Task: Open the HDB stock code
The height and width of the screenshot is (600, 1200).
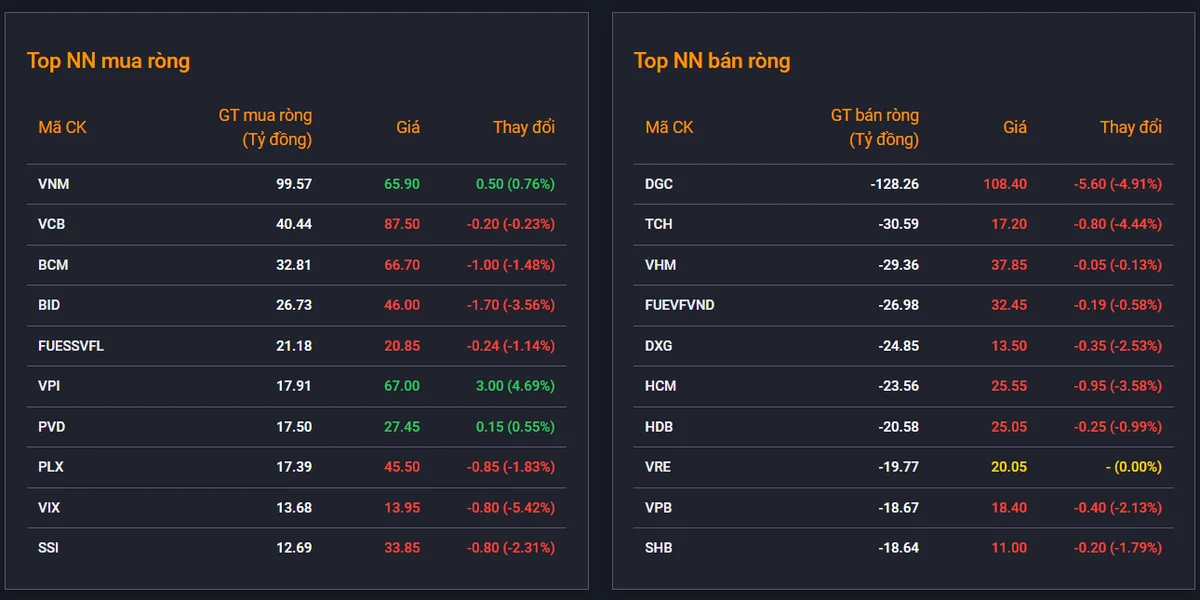Action: (x=659, y=427)
